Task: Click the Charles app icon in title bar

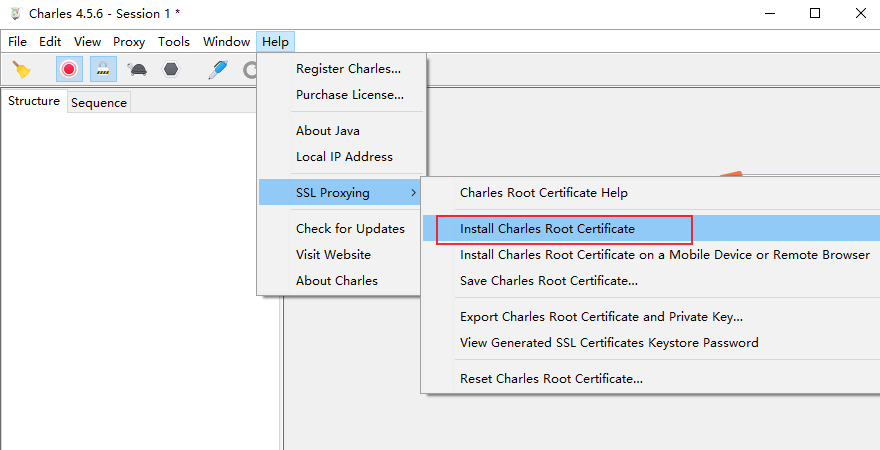Action: pos(15,13)
